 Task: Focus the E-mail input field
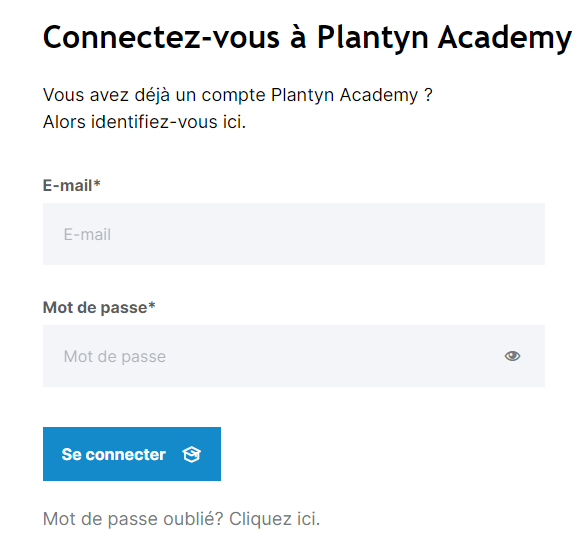(x=294, y=234)
